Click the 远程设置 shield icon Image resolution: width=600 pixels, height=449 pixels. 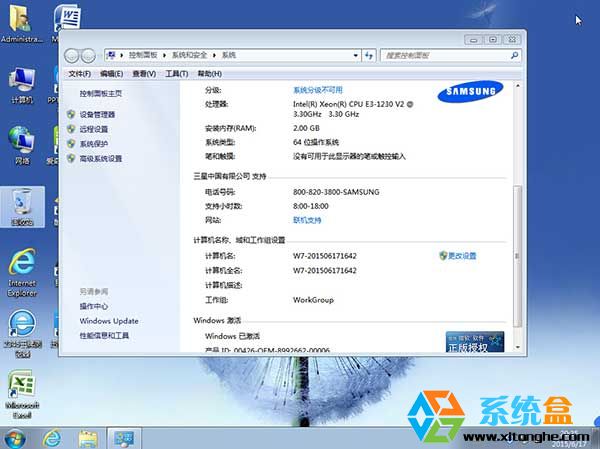pos(71,129)
